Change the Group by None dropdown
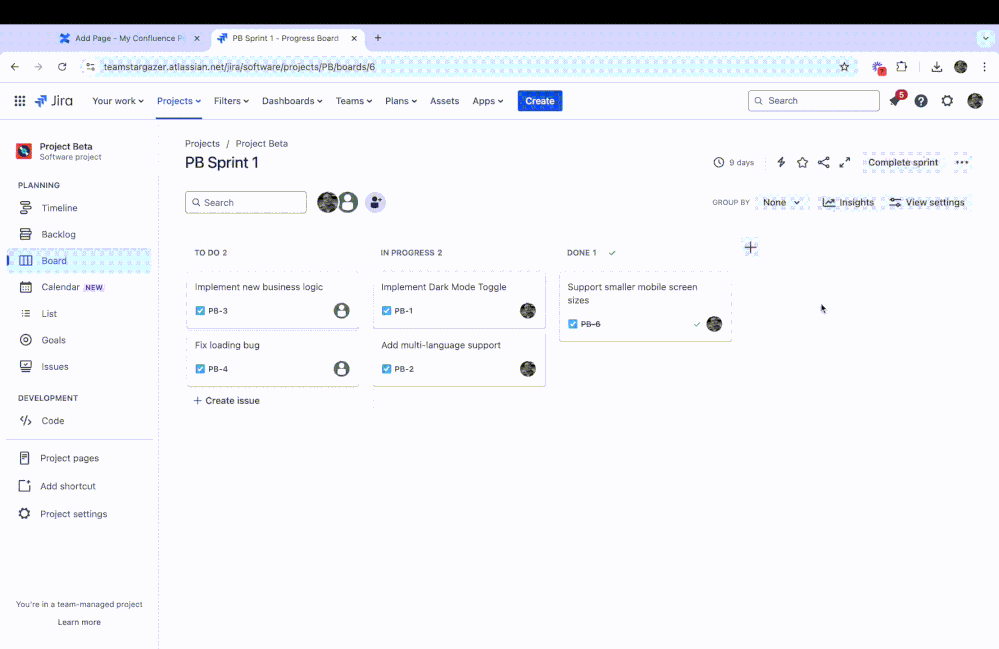This screenshot has width=999, height=649. click(781, 203)
